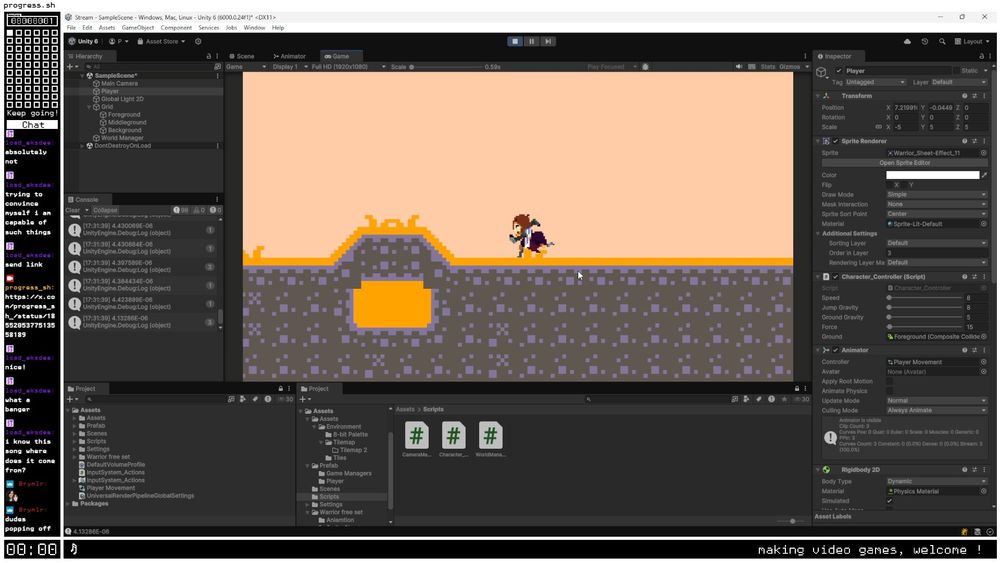Viewport: 1000px width, 563px height.
Task: Click the Sprite Renderer Color swatch
Action: pyautogui.click(x=932, y=175)
